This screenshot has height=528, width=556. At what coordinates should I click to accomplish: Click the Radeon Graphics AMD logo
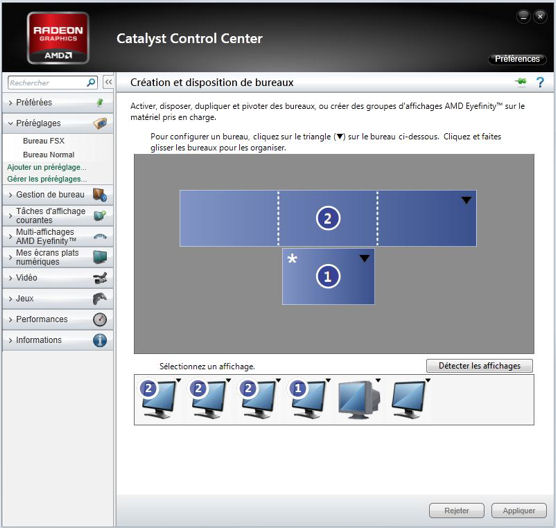coord(58,38)
